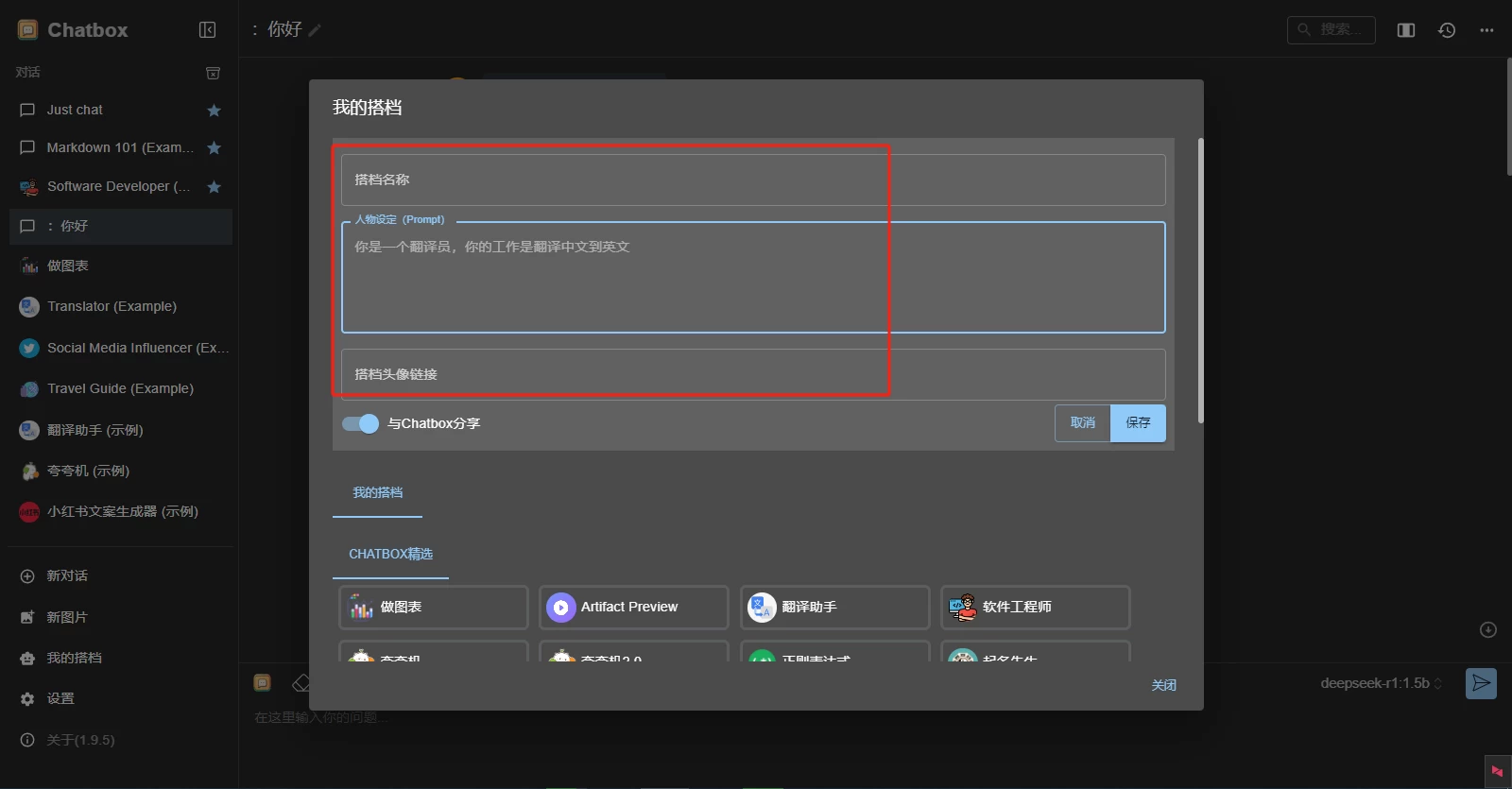Click the edit pencil beside 你好 title
Image resolution: width=1512 pixels, height=789 pixels.
click(x=315, y=30)
